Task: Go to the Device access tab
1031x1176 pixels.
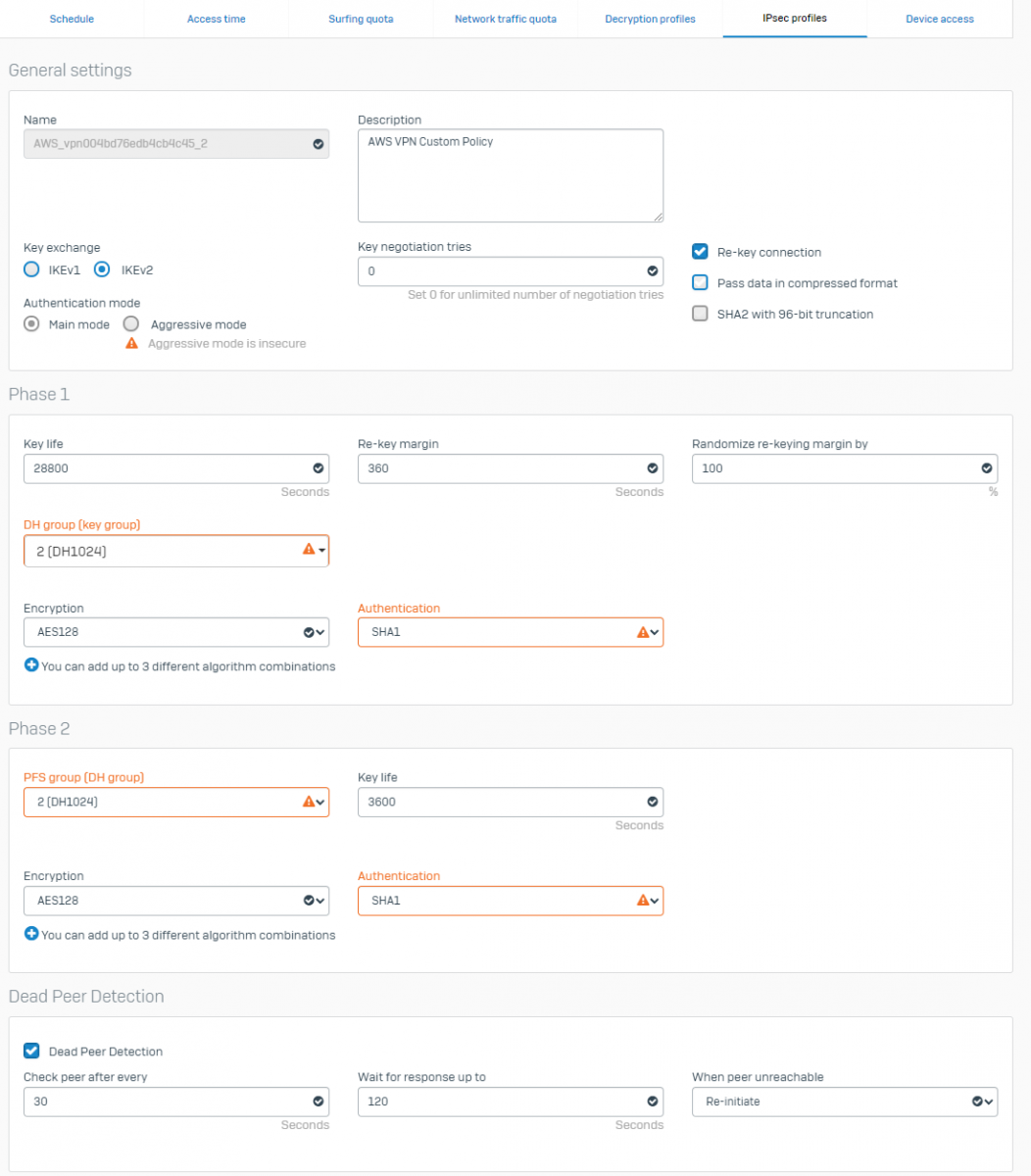Action: pyautogui.click(x=939, y=19)
